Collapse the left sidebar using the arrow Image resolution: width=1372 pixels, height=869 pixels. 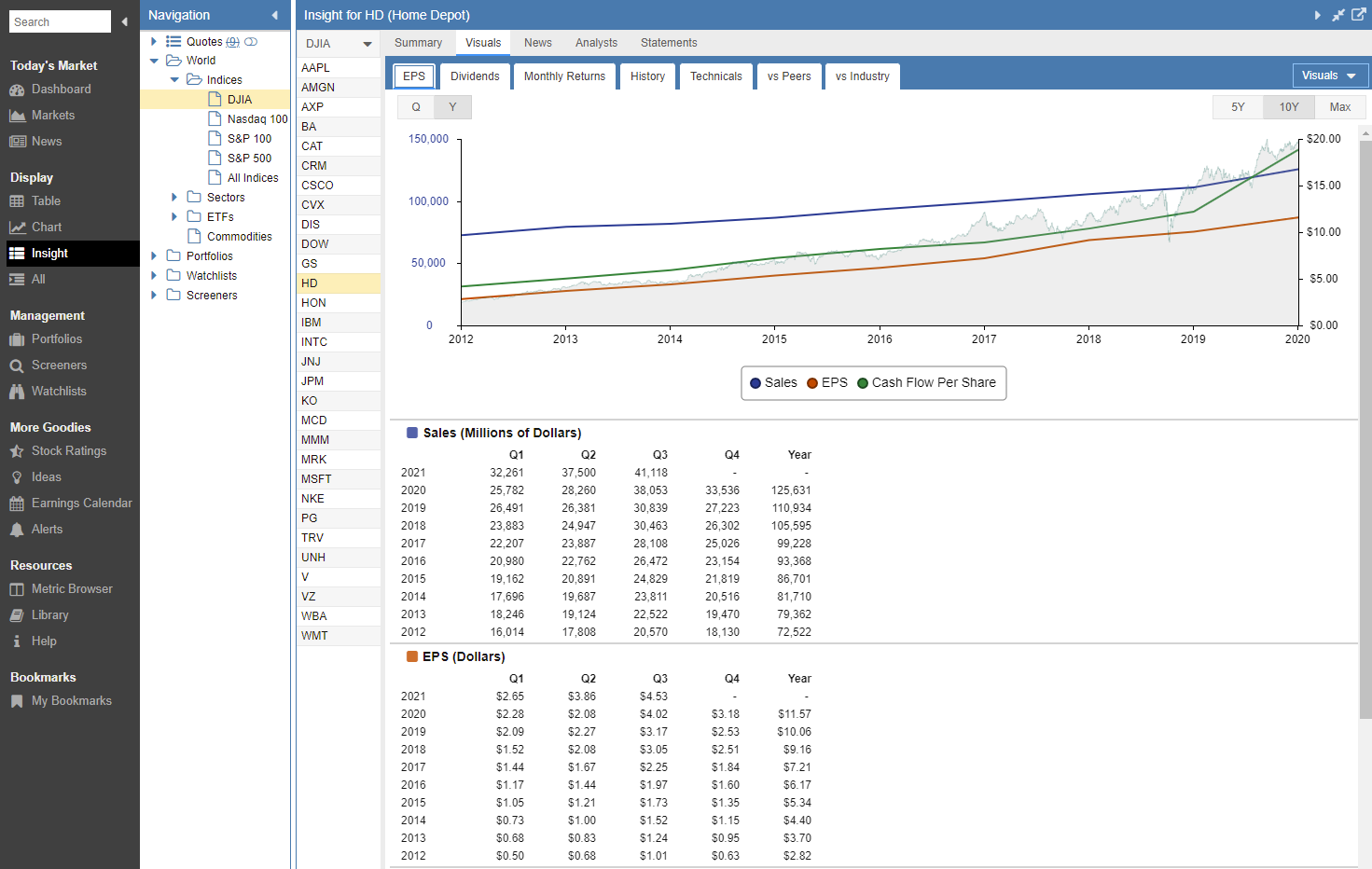tap(124, 21)
